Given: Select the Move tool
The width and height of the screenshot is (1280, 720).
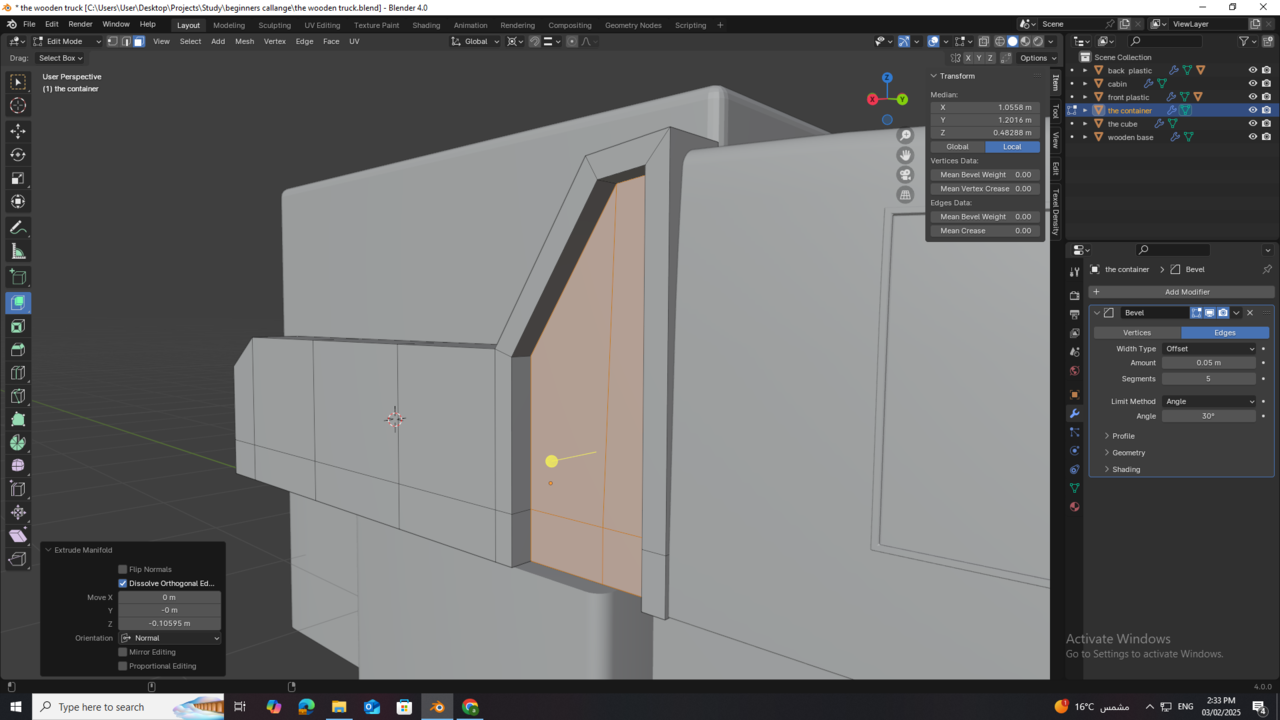Looking at the screenshot, I should [x=17, y=130].
